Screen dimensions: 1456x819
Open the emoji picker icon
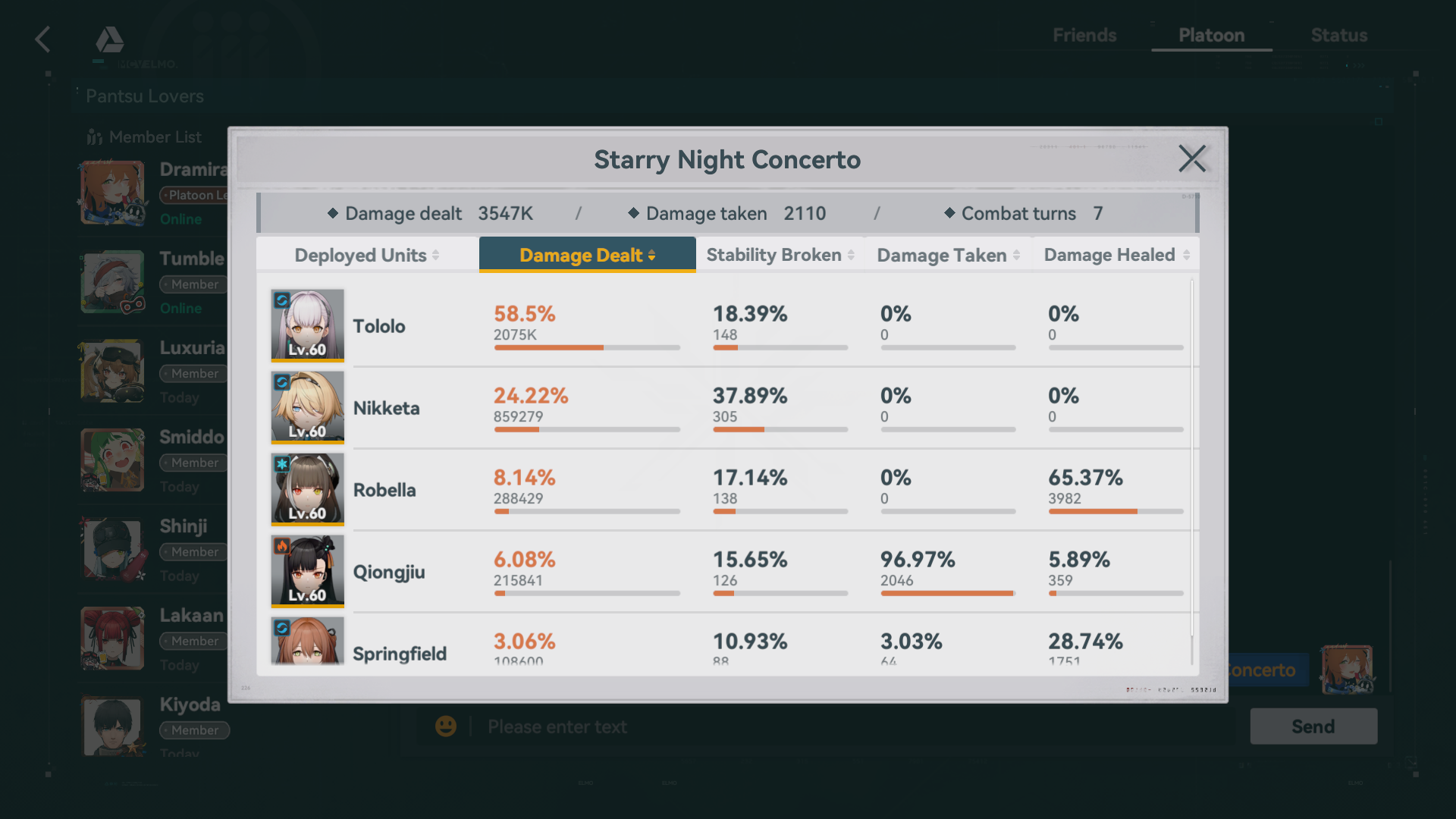446,726
